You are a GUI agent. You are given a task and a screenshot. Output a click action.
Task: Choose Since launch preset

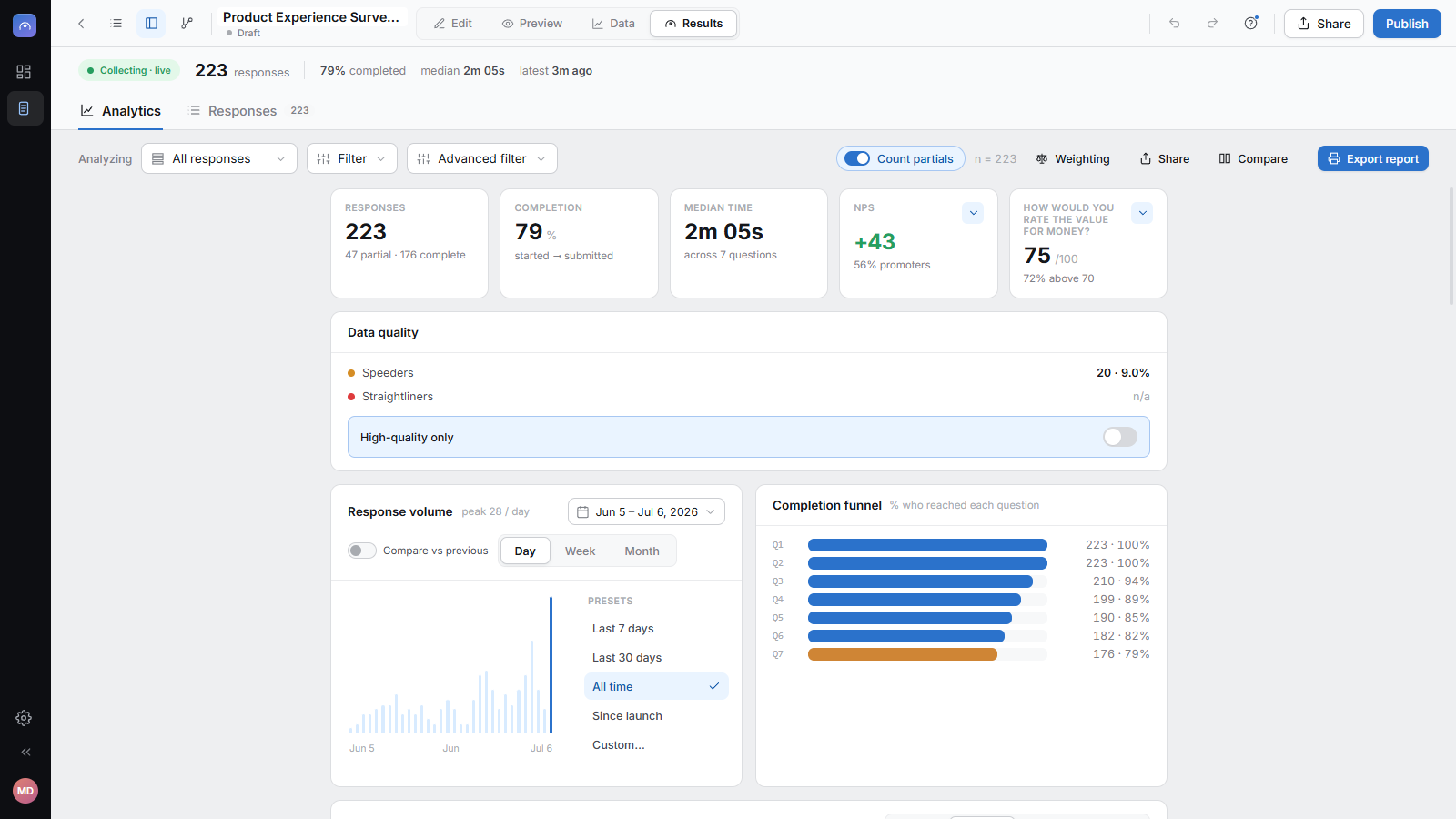(x=656, y=716)
